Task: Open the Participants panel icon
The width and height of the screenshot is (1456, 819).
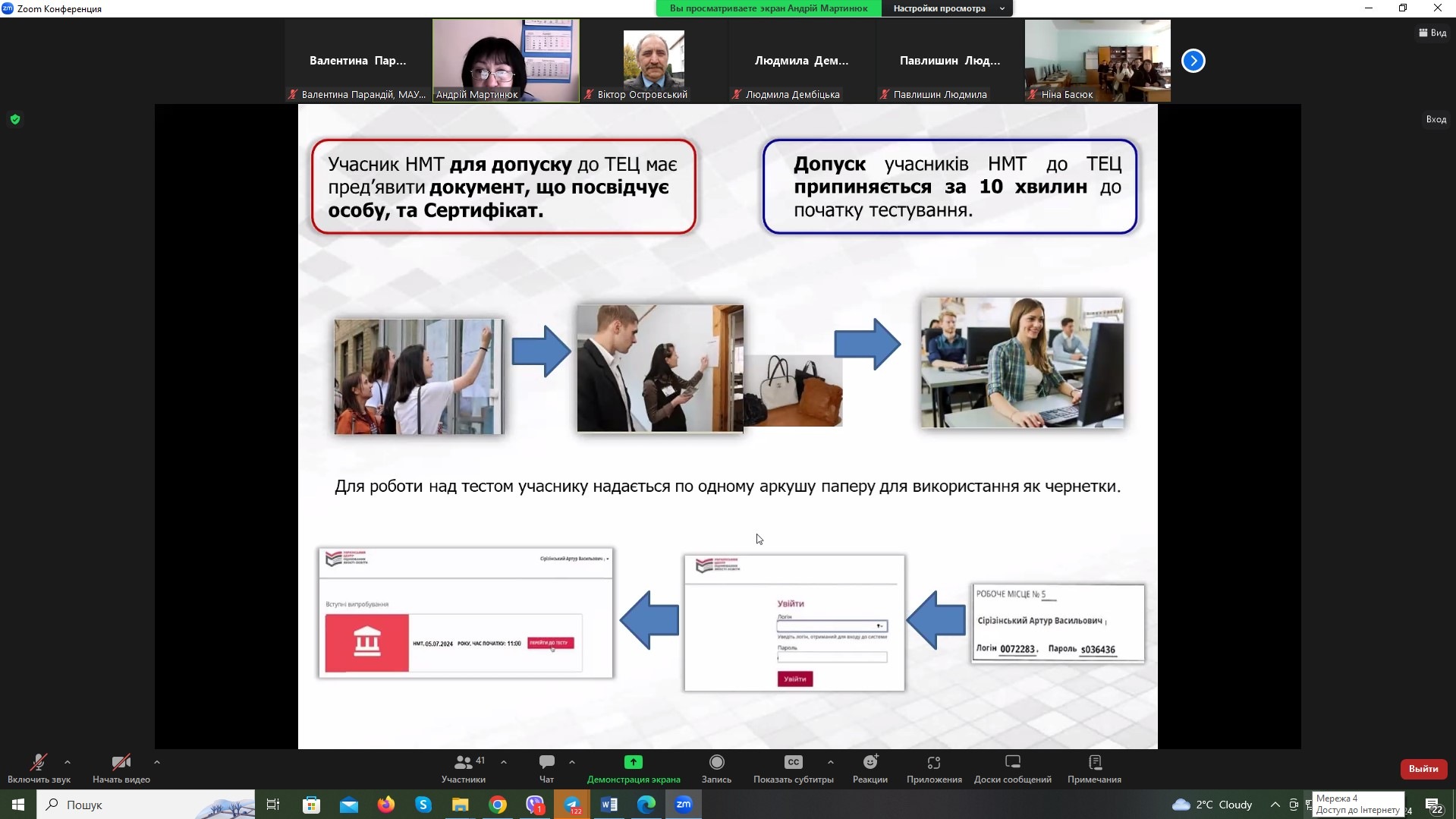Action: pyautogui.click(x=463, y=763)
